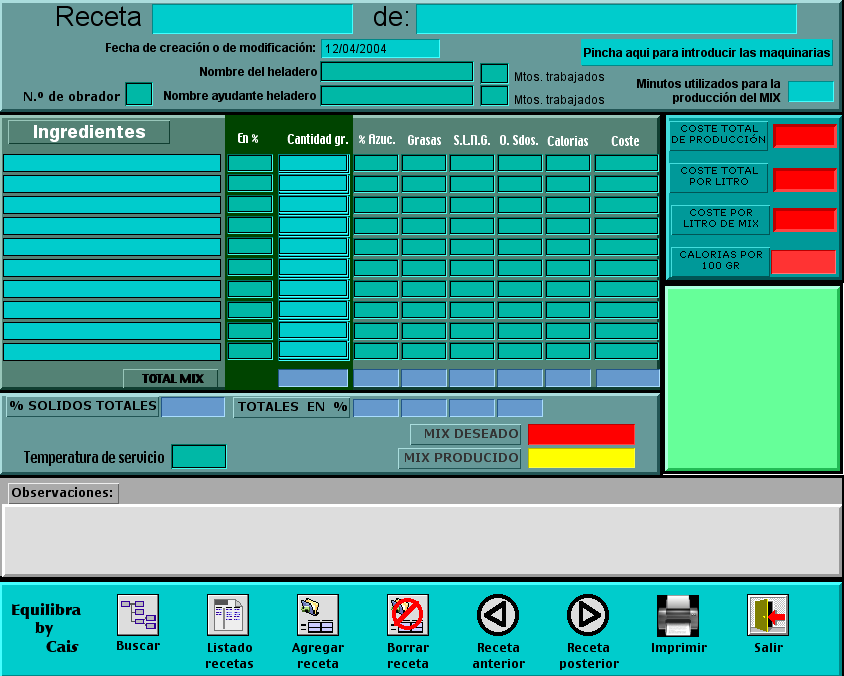Viewport: 844px width, 676px height.
Task: Click the 'O. Sdos.' column header
Action: pyautogui.click(x=519, y=140)
